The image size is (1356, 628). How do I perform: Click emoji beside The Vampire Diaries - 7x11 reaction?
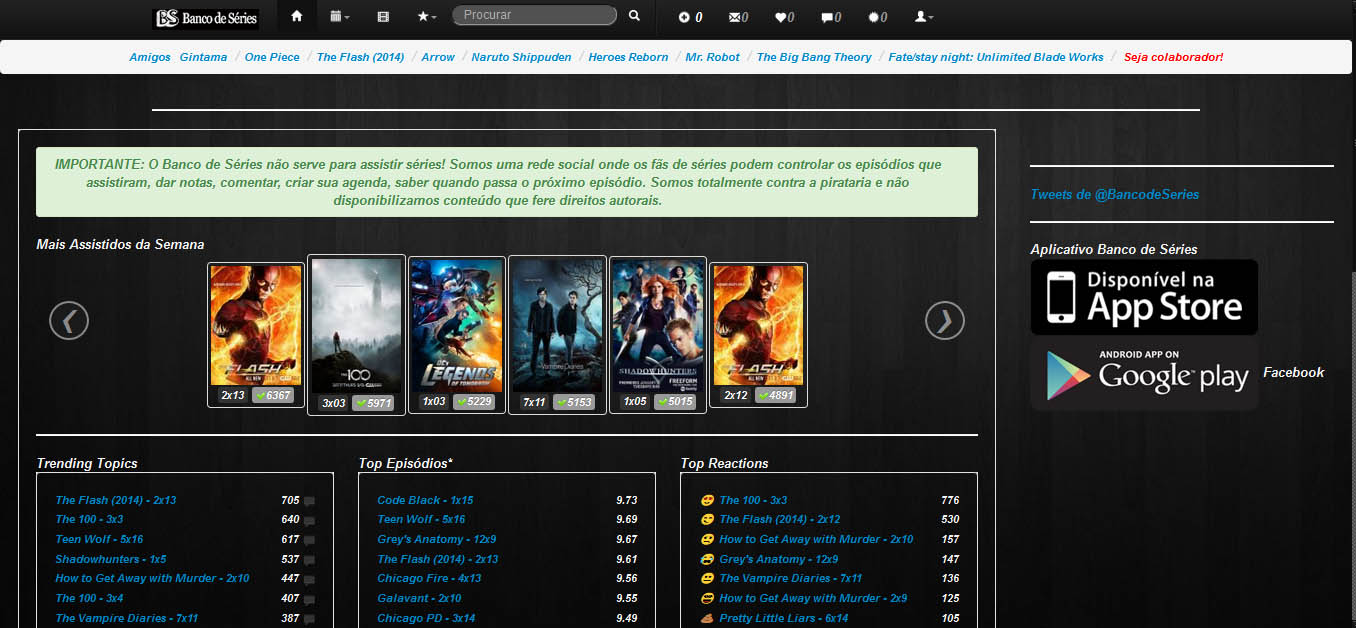point(708,578)
